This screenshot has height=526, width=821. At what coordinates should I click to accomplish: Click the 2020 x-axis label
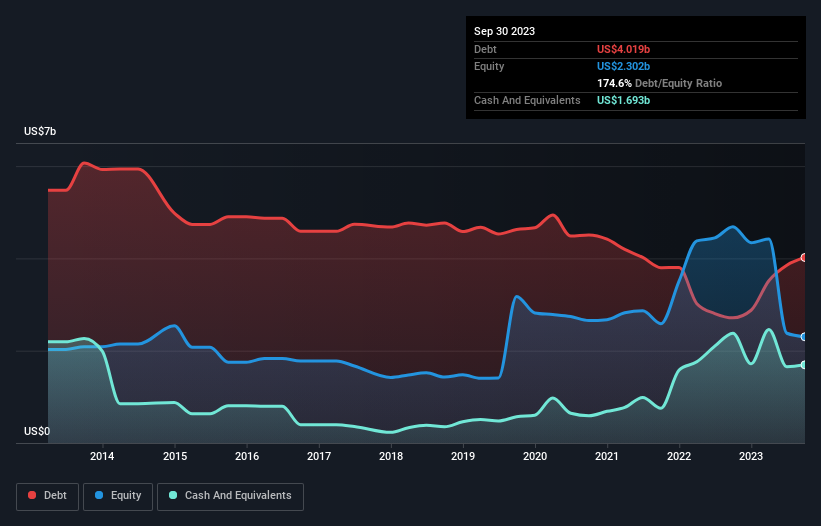point(535,456)
